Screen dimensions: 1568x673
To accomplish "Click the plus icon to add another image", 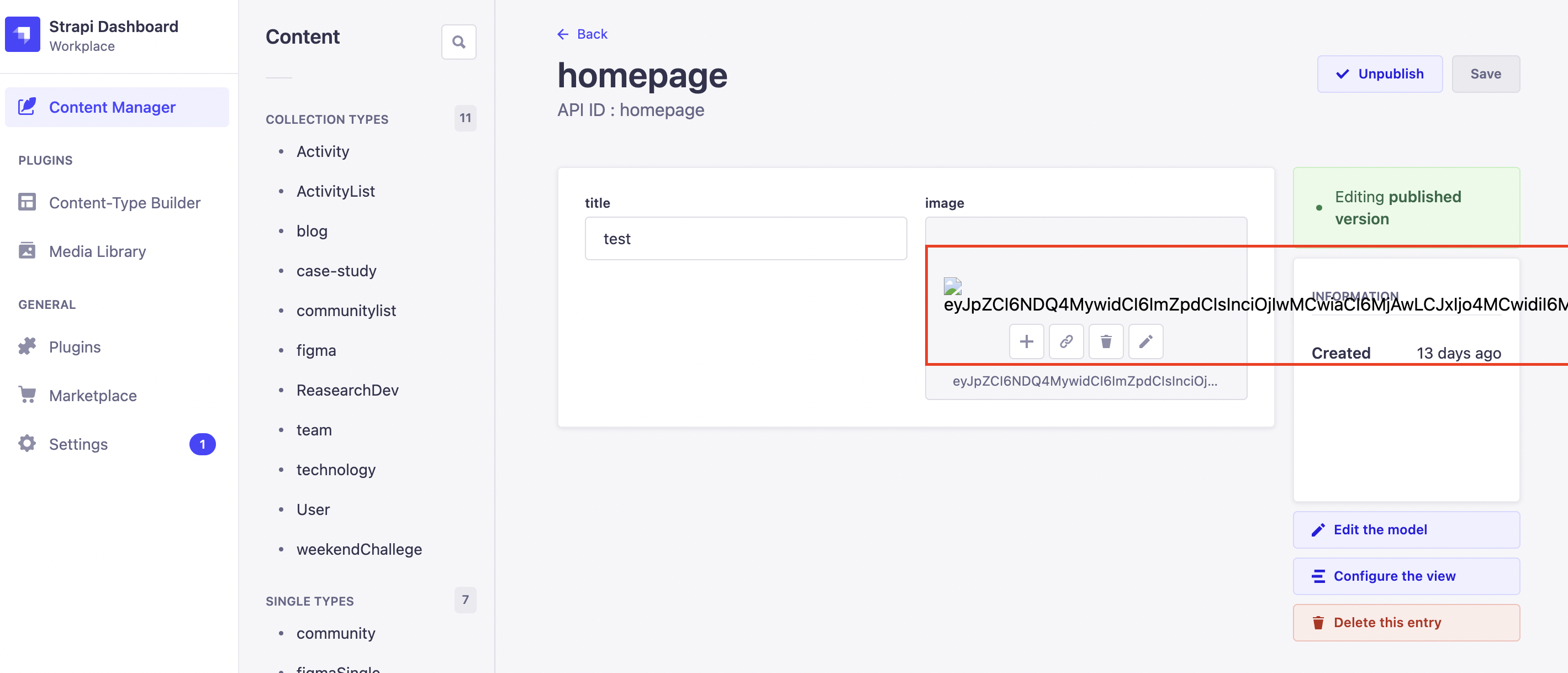I will pos(1027,341).
